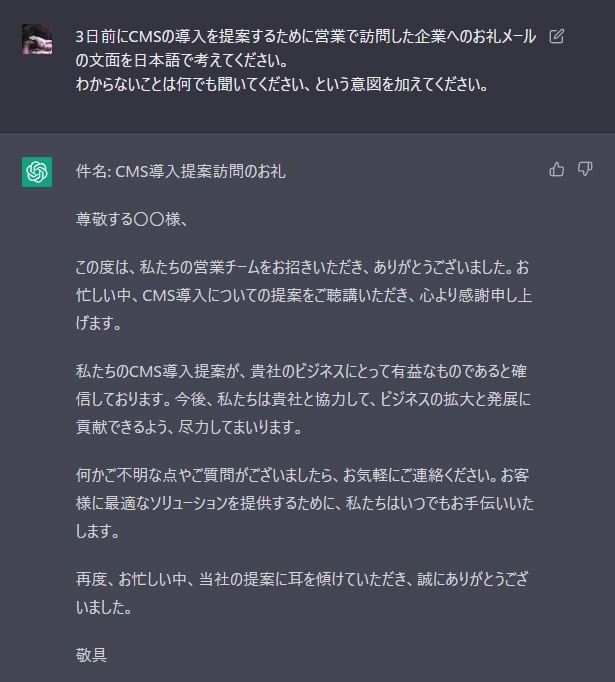Click the line starting with 何かご不明な点やご質問
The height and width of the screenshot is (682, 615).
coord(302,475)
